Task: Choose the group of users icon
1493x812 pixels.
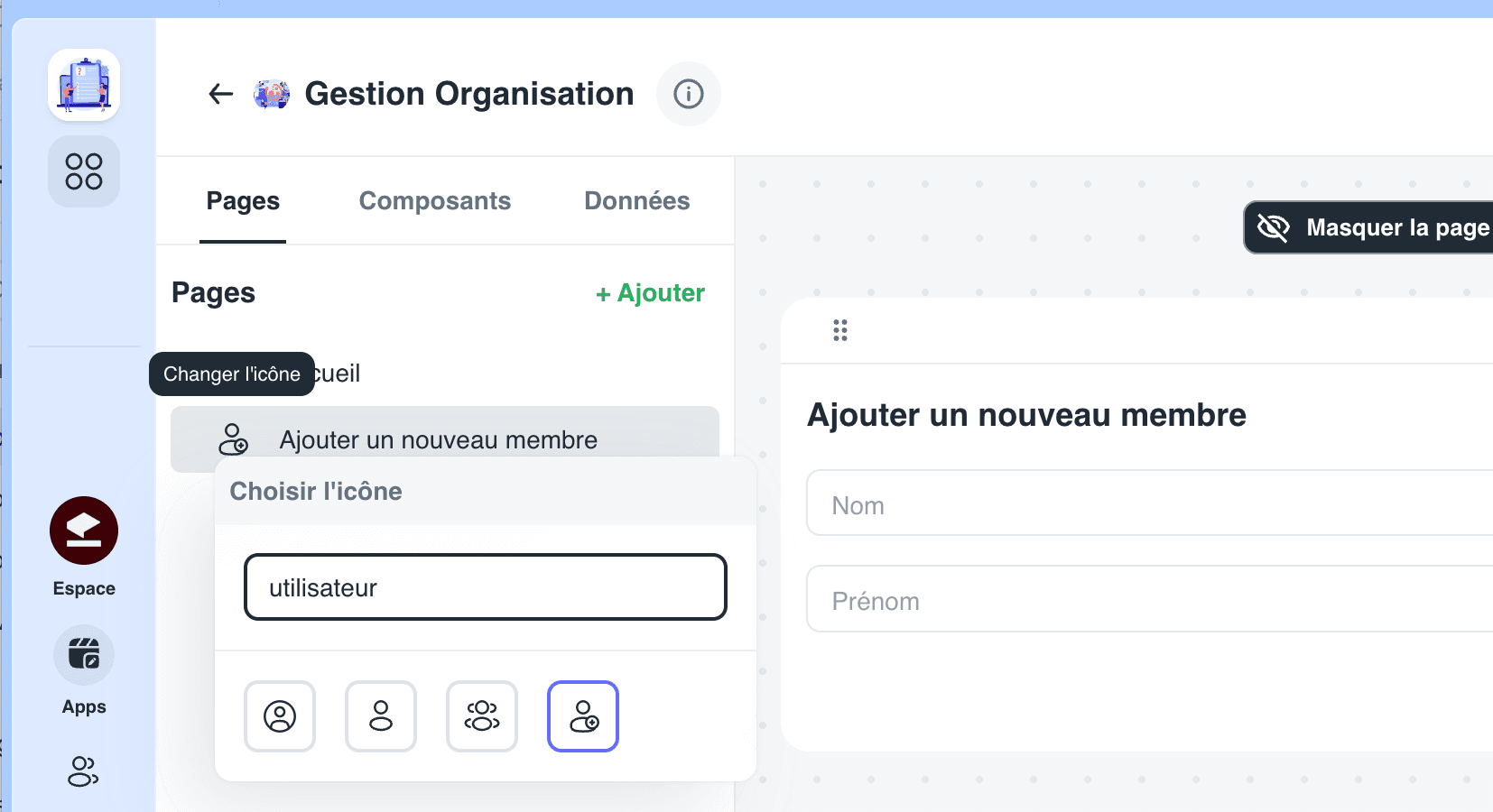Action: [x=482, y=716]
